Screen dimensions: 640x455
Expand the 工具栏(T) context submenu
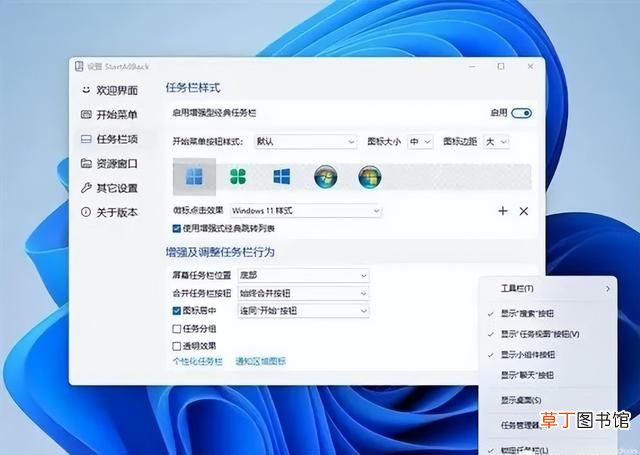tap(547, 289)
